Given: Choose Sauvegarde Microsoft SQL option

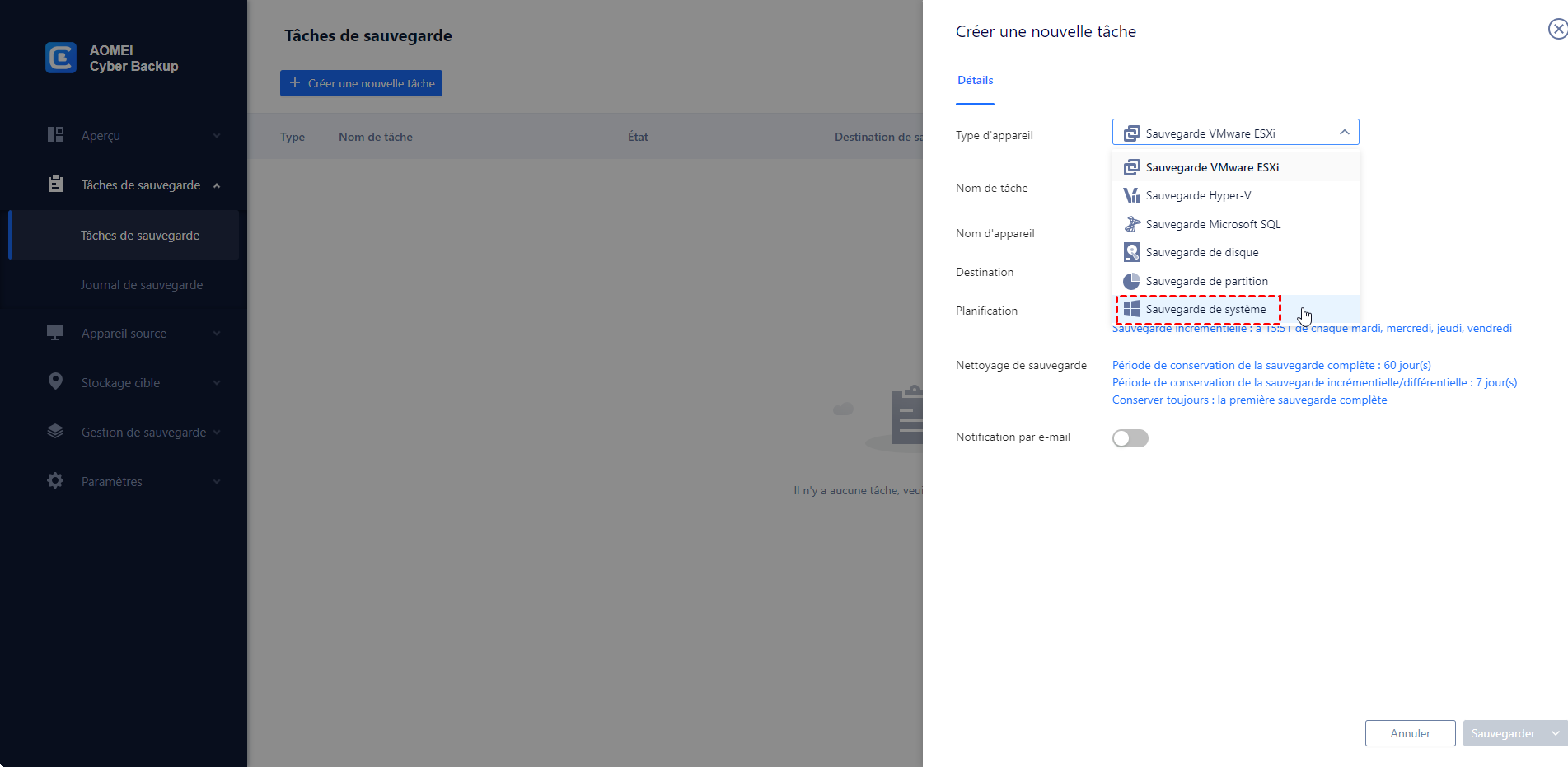Looking at the screenshot, I should click(1236, 224).
